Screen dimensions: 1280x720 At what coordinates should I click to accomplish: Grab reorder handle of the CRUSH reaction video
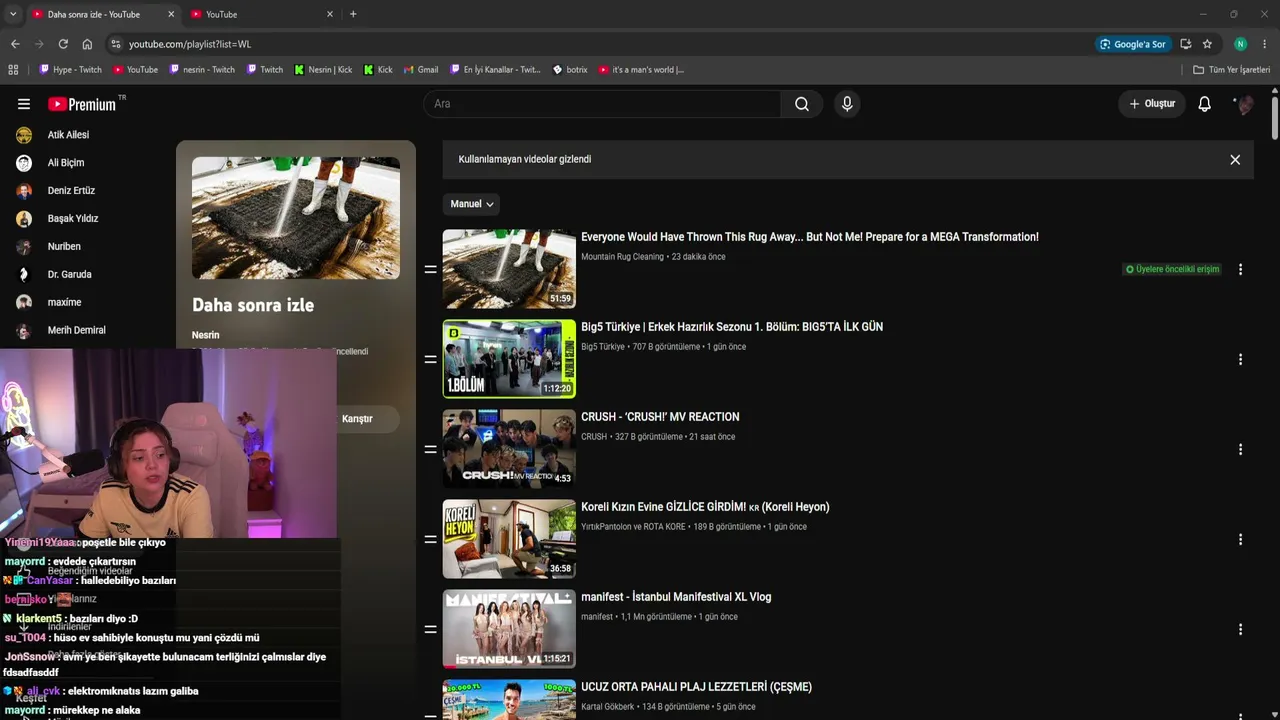point(430,449)
